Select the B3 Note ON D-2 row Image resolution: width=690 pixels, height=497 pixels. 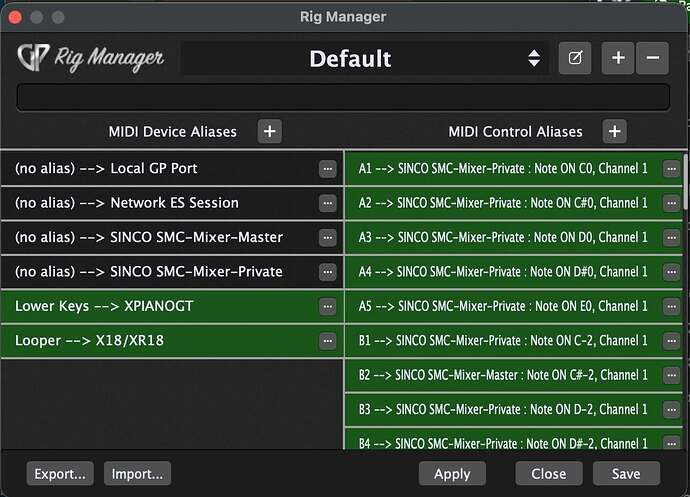[514, 409]
